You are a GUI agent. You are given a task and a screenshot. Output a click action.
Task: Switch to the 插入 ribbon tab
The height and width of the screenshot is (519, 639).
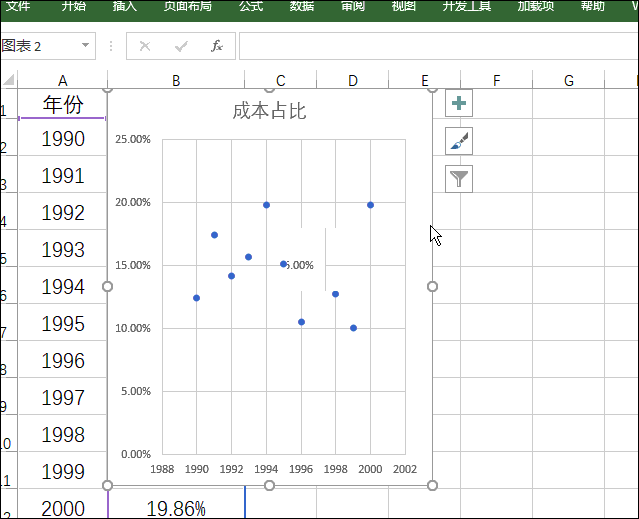point(125,6)
